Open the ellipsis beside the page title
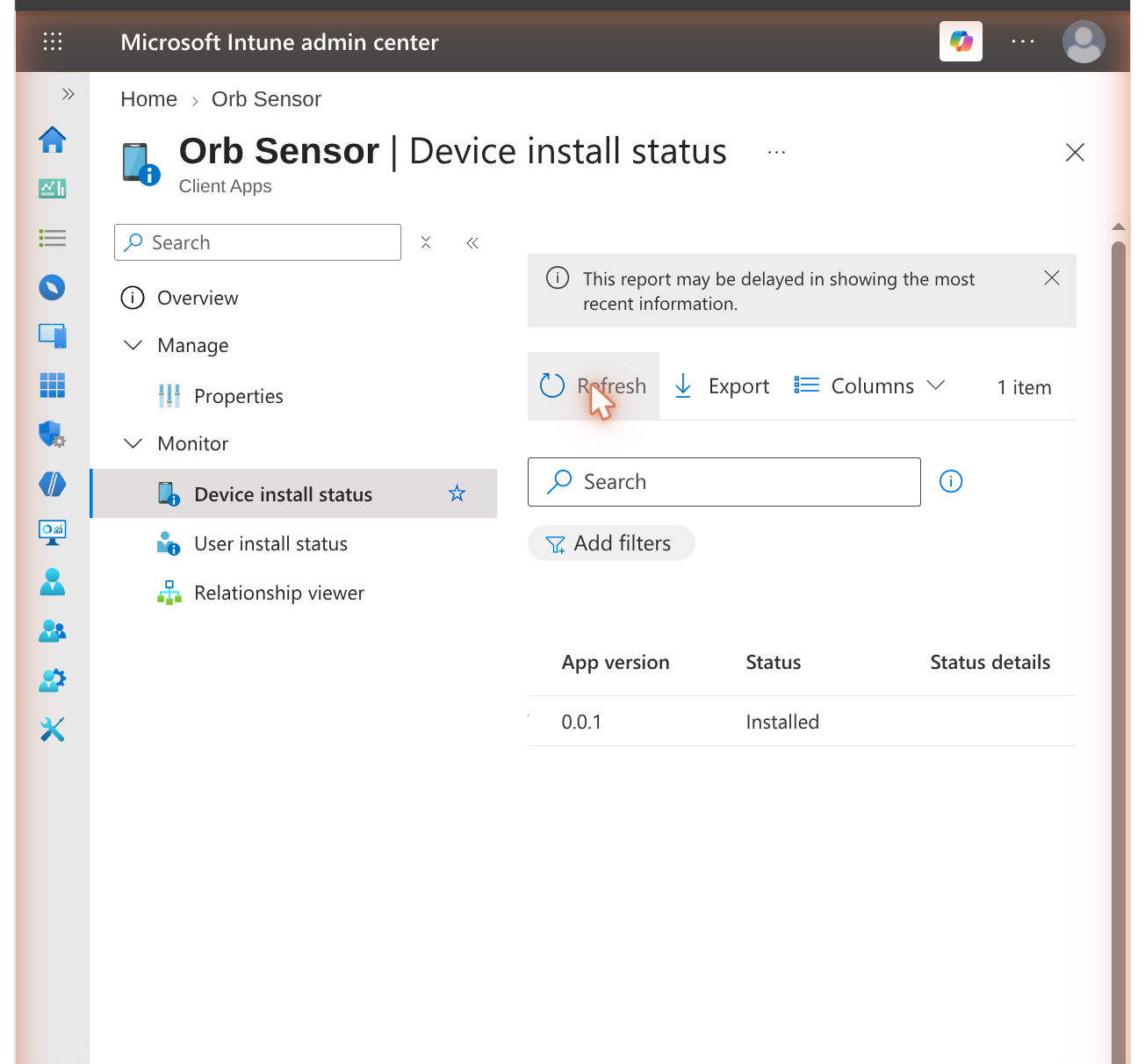This screenshot has height=1064, width=1145. (776, 152)
